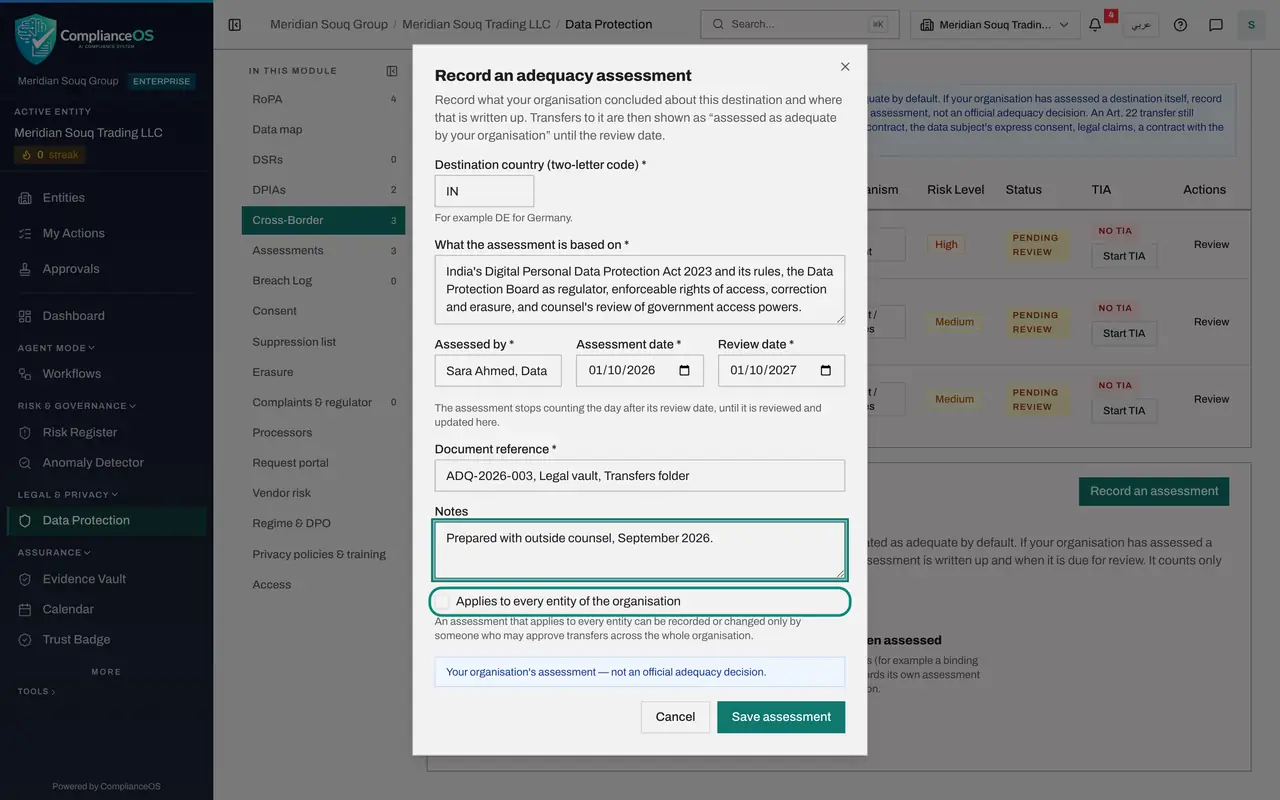Click the Cancel button
The width and height of the screenshot is (1280, 800).
click(x=675, y=717)
